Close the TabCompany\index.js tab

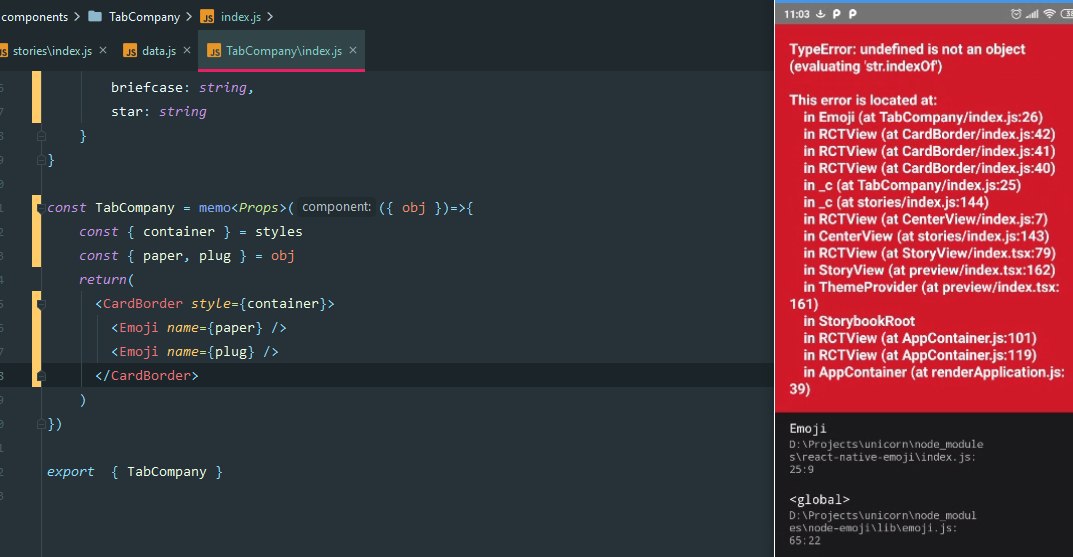[x=353, y=50]
